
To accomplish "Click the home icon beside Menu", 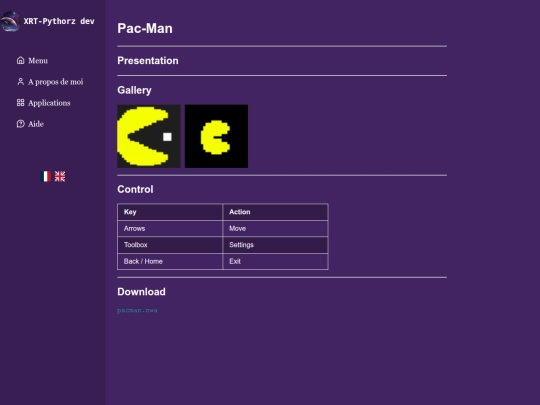I will (21, 60).
